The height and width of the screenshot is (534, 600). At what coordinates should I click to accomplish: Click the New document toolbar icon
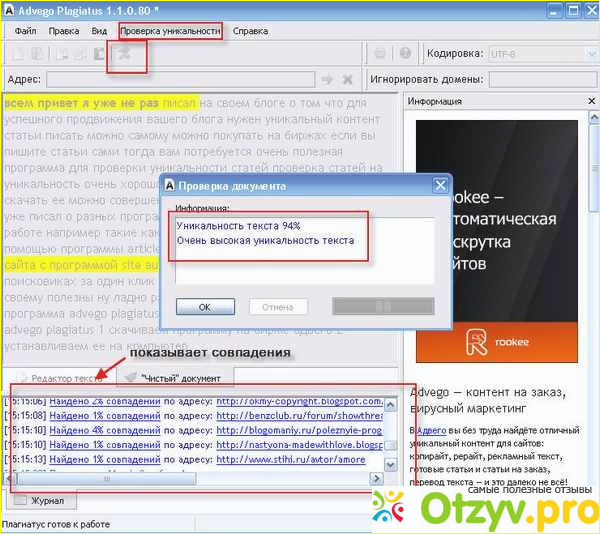tap(18, 54)
